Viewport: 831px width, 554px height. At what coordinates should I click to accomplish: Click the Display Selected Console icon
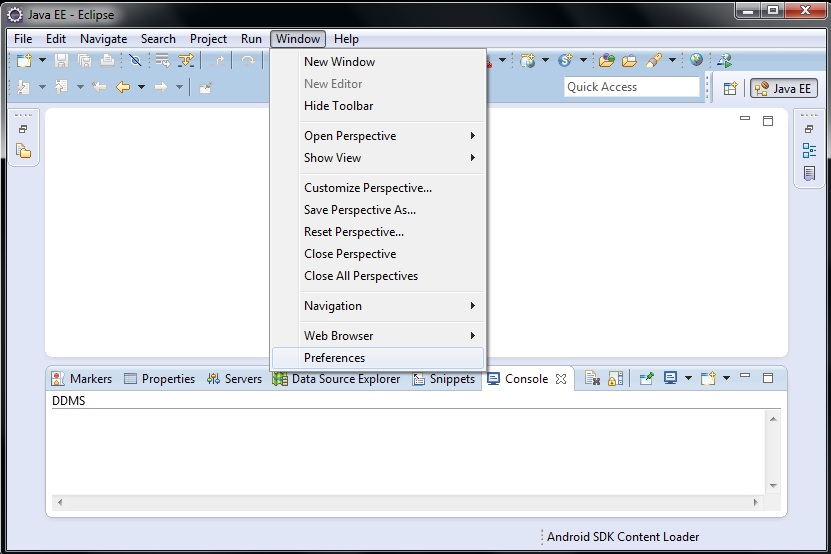670,378
